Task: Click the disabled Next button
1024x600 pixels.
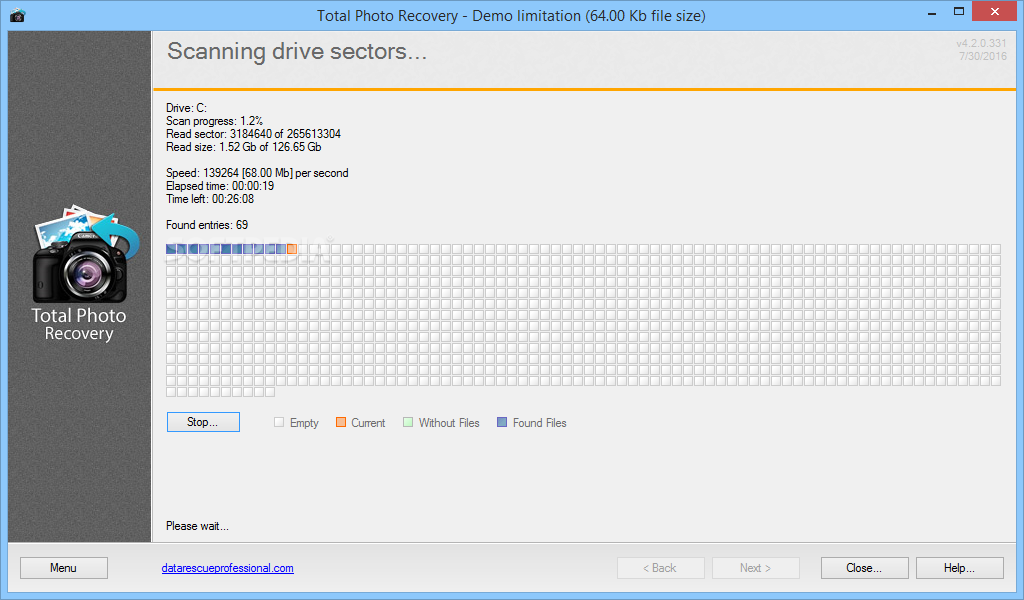Action: [x=756, y=568]
